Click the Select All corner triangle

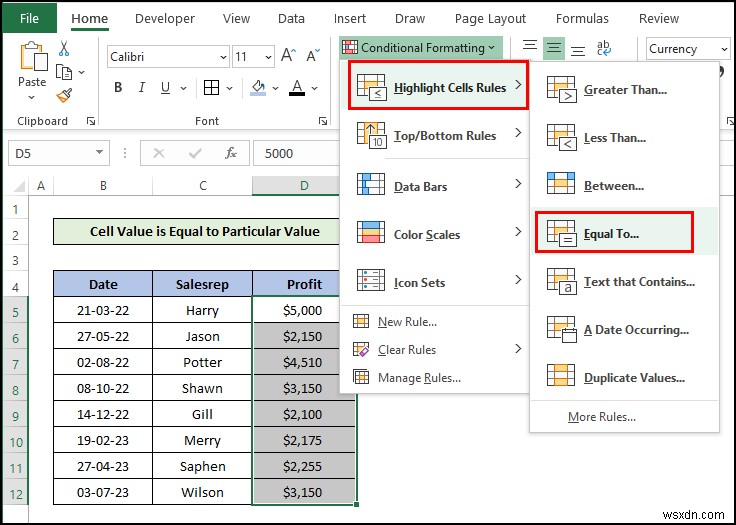(18, 186)
